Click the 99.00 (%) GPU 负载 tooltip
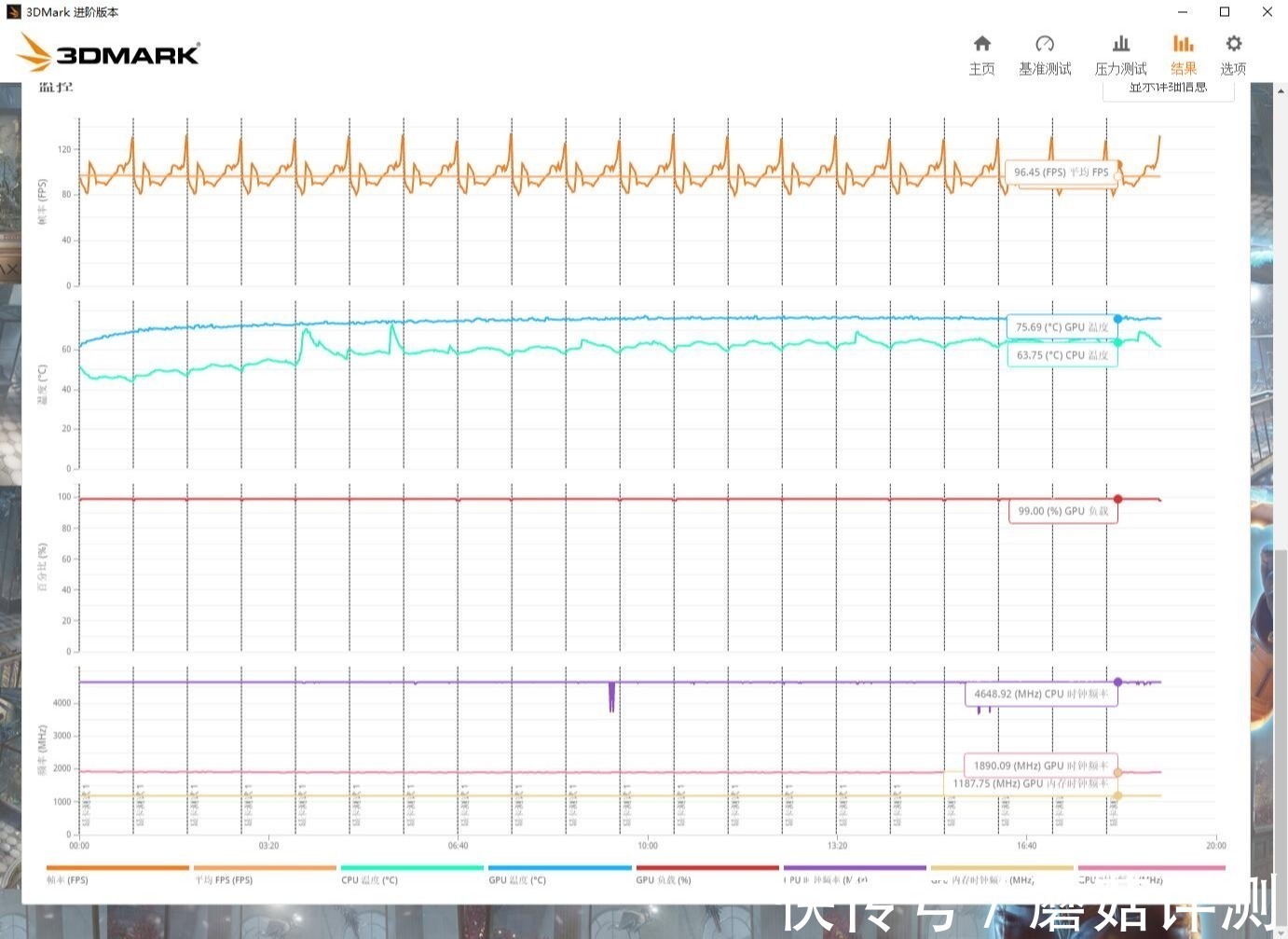The width and height of the screenshot is (1288, 939). point(1062,511)
